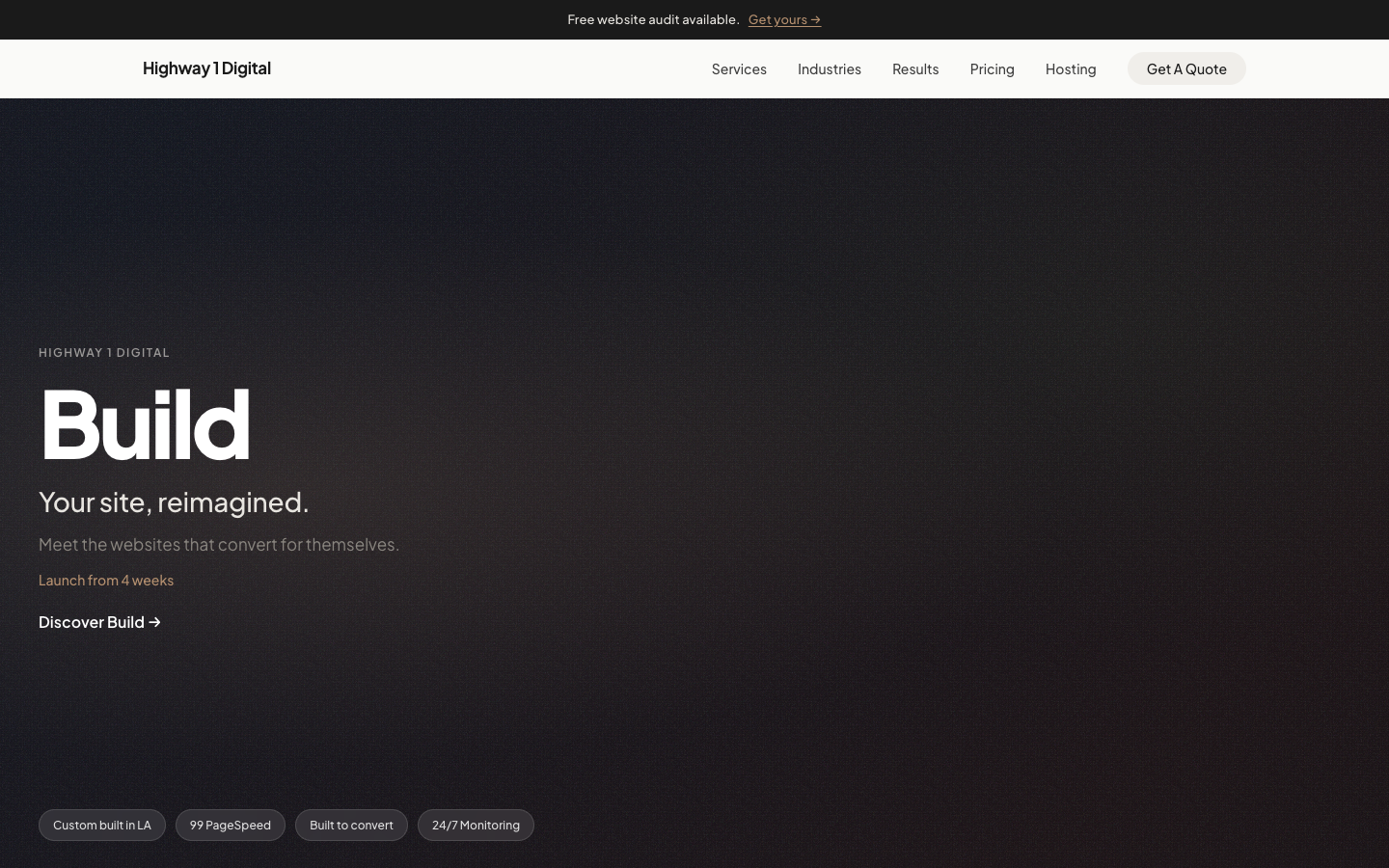Click the arrow on Get yours link
This screenshot has width=1389, height=868.
[815, 19]
